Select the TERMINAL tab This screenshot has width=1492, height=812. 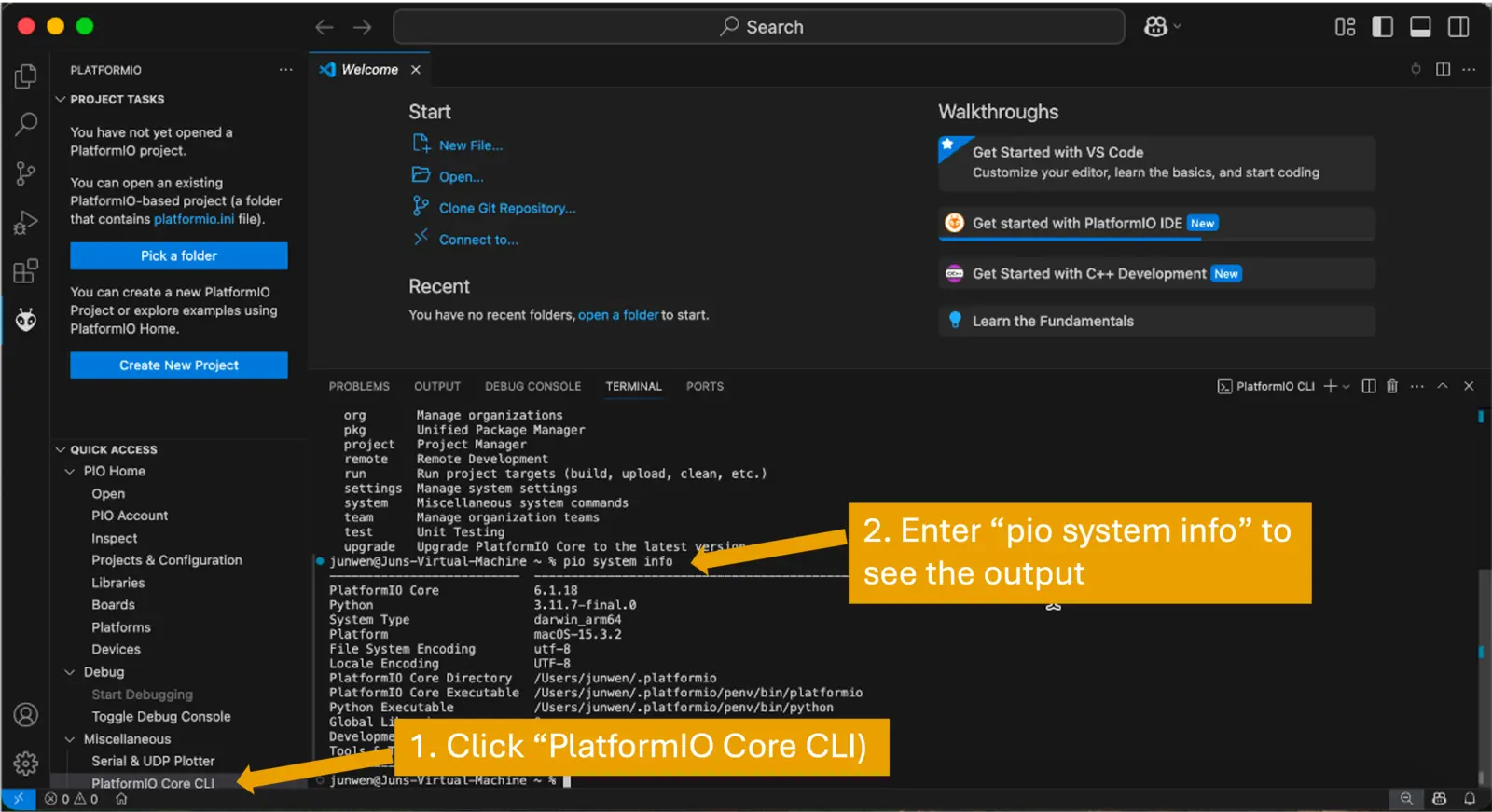click(633, 386)
